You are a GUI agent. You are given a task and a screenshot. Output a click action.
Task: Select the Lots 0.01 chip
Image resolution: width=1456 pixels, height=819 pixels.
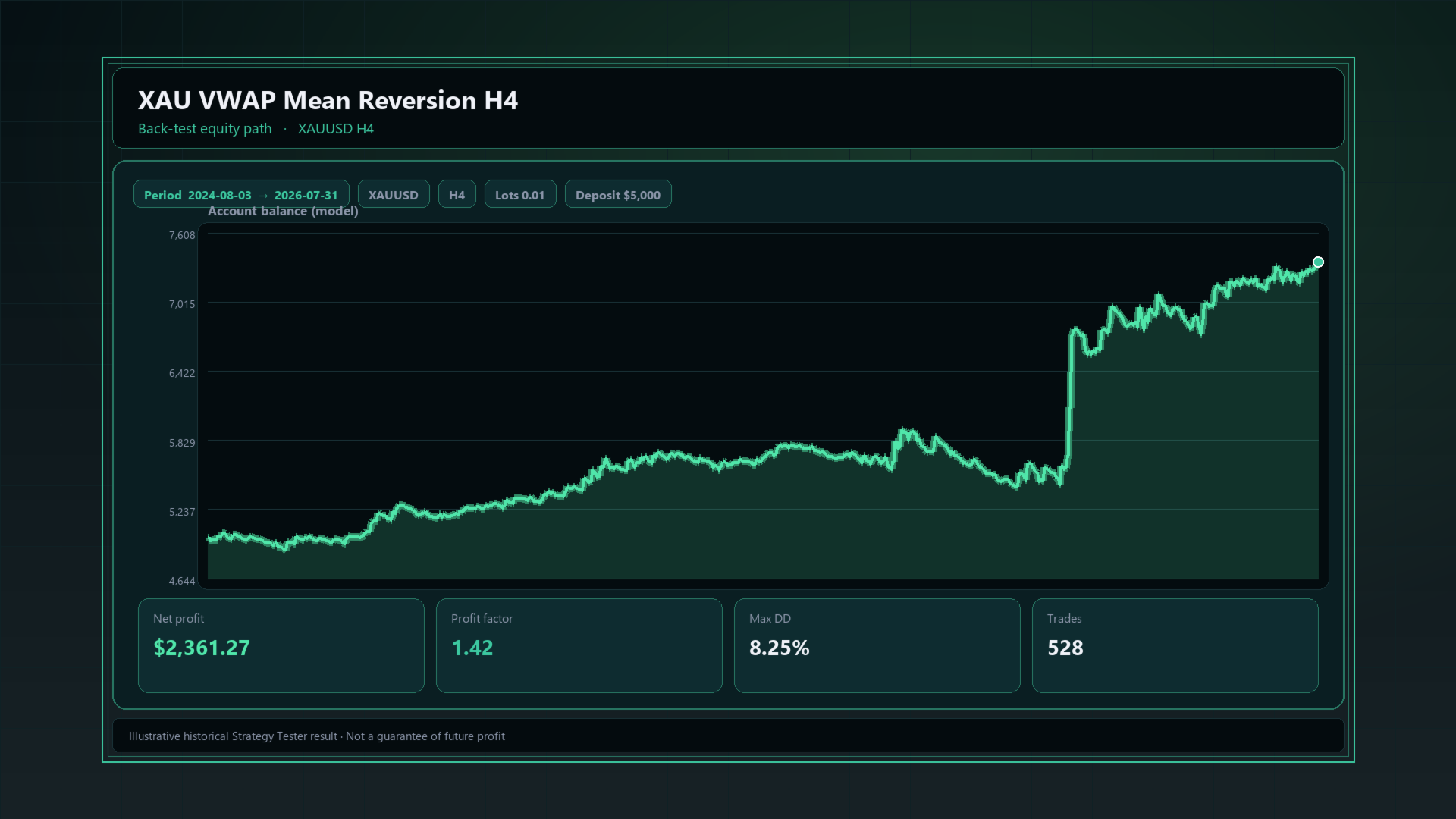point(520,194)
